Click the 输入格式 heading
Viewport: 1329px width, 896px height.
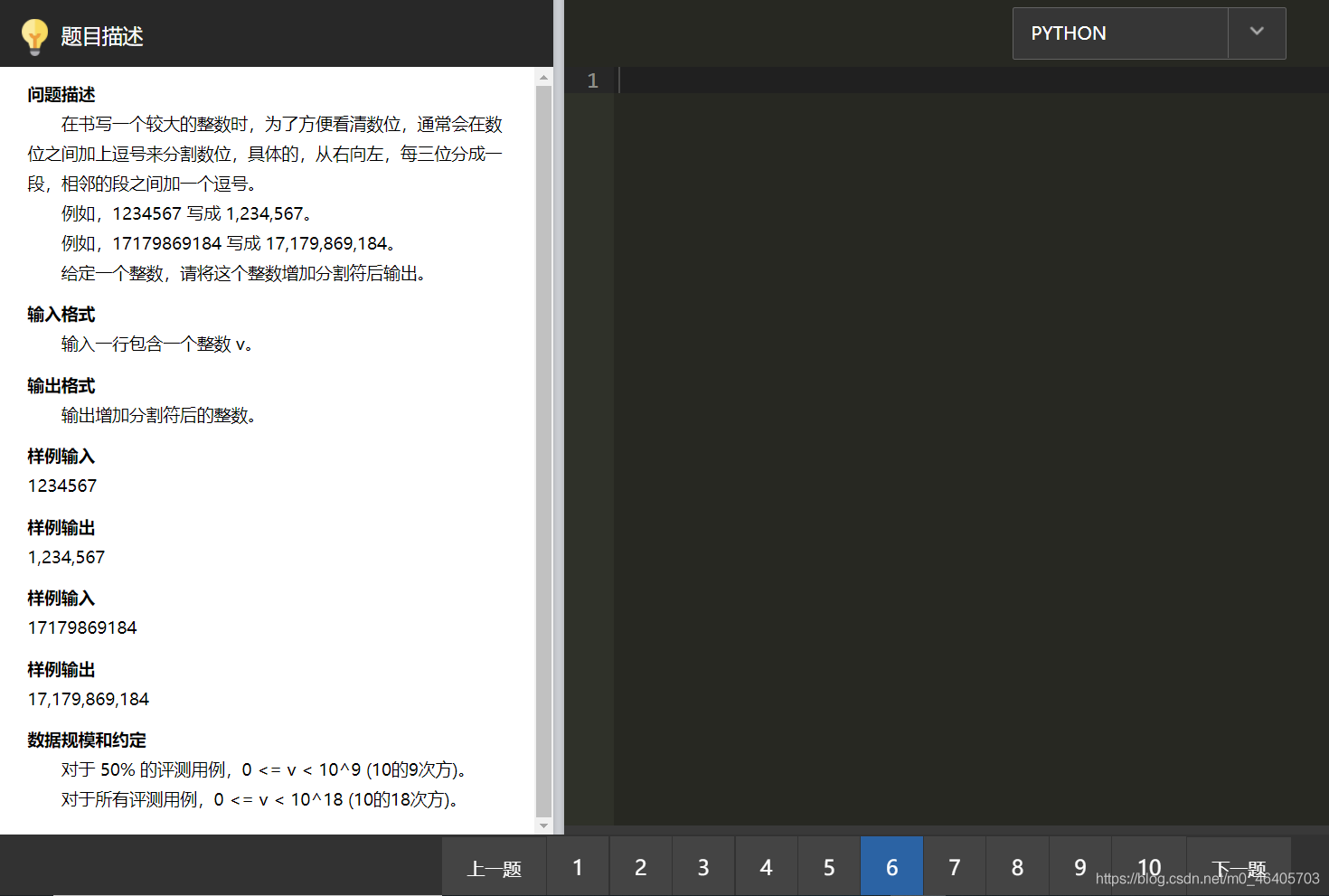click(61, 315)
